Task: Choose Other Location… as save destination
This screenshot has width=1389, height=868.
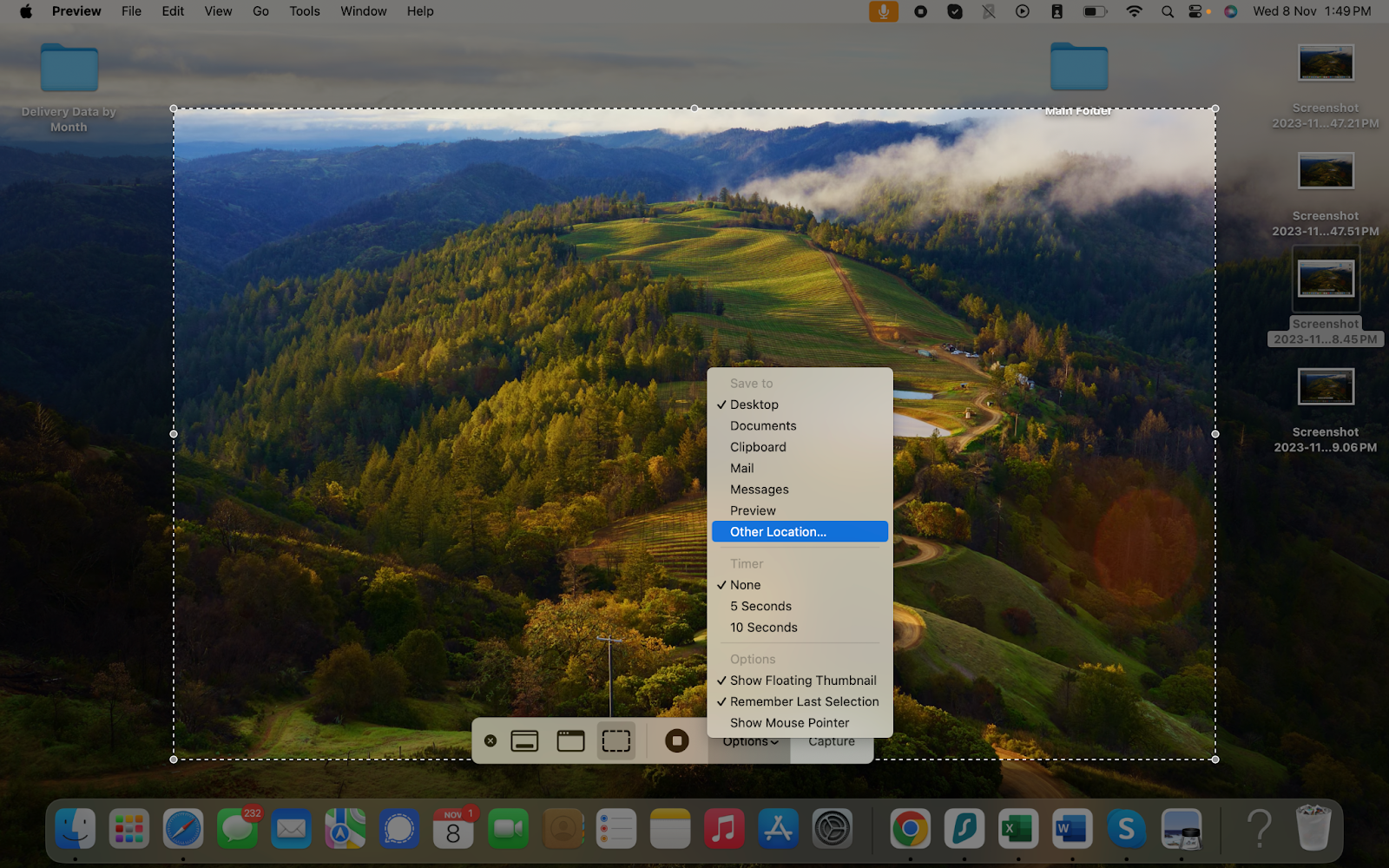Action: coord(778,532)
